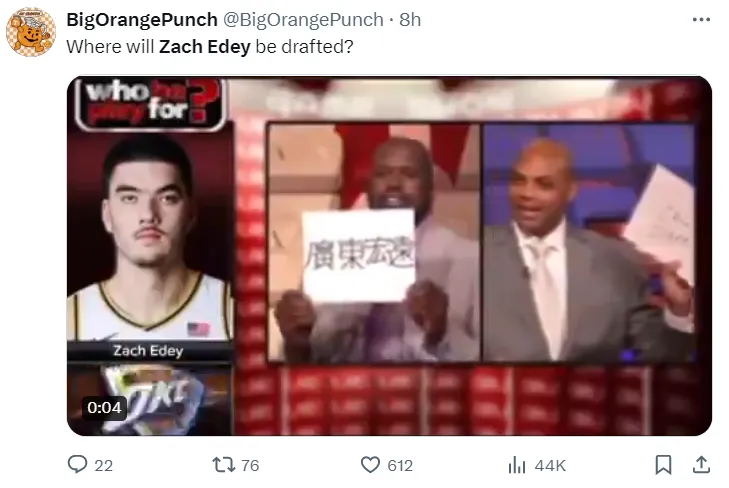Click the repost icon with 76
This screenshot has width=729, height=488.
(x=224, y=464)
